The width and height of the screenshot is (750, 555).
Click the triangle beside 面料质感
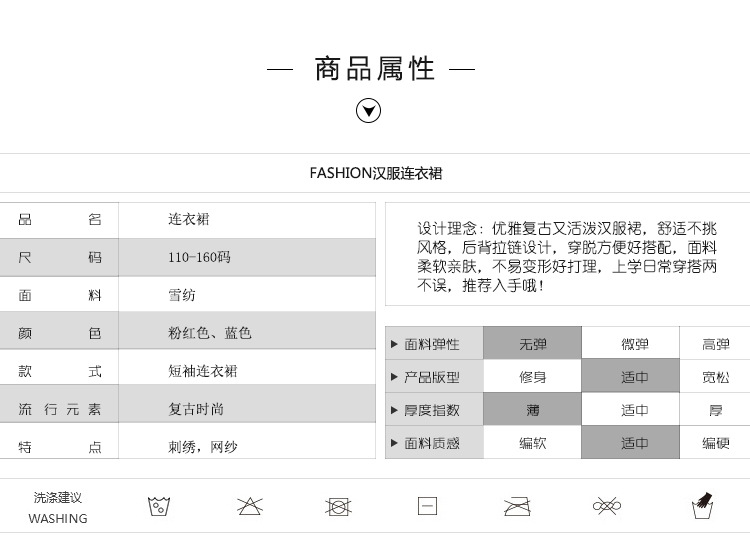(394, 443)
